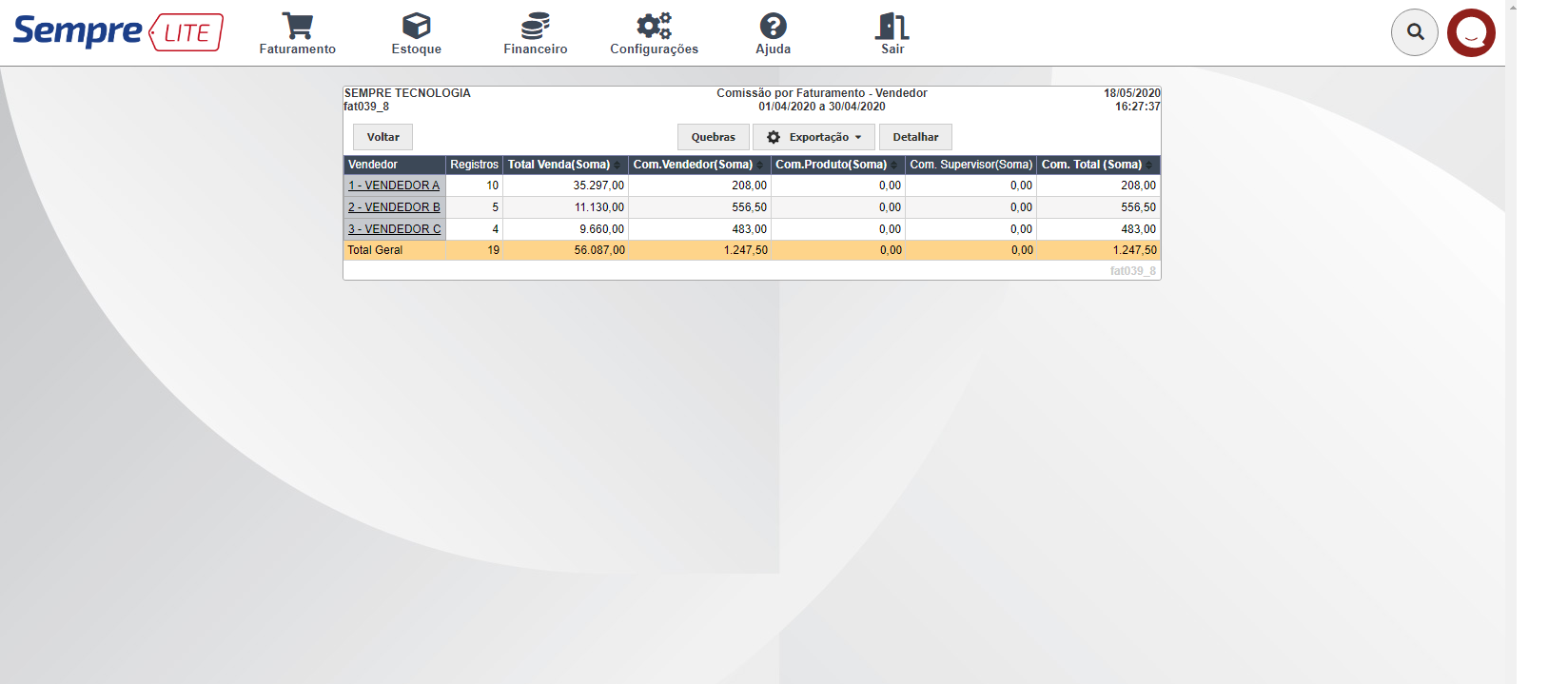This screenshot has height=684, width=1568.
Task: Click the Com. Supervisor(Soma) column header
Action: (x=970, y=165)
